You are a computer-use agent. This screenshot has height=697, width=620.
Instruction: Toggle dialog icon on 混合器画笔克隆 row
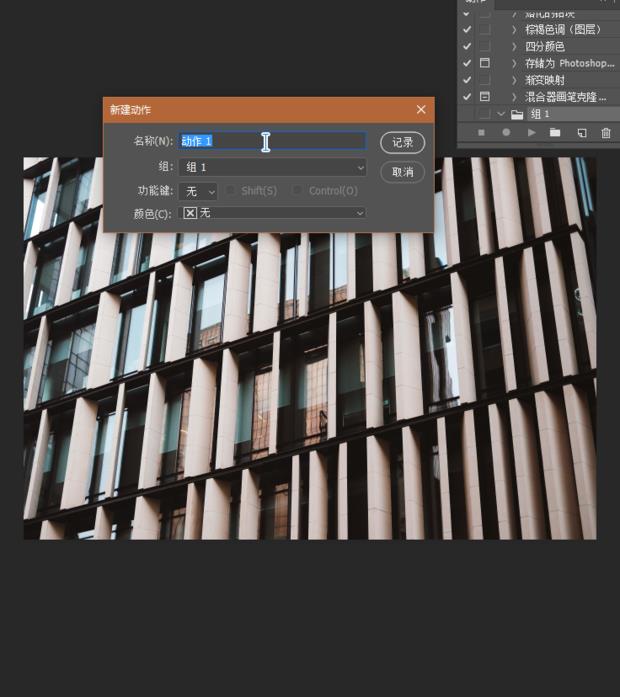coord(484,96)
